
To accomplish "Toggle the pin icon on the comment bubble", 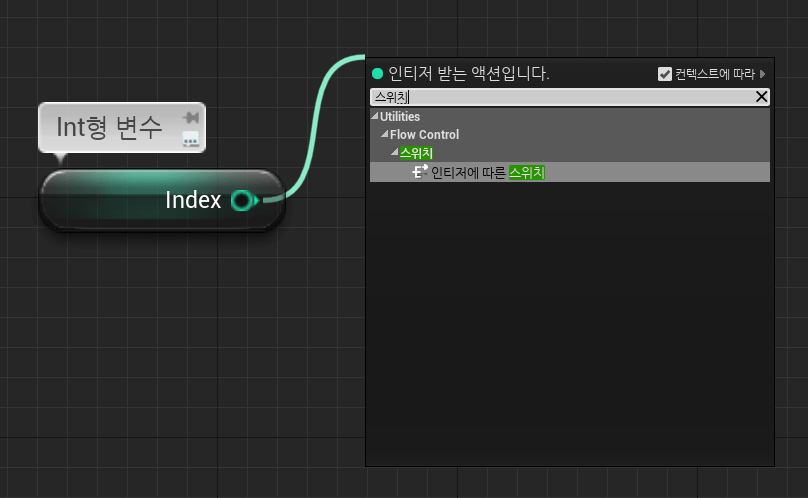I will point(191,118).
